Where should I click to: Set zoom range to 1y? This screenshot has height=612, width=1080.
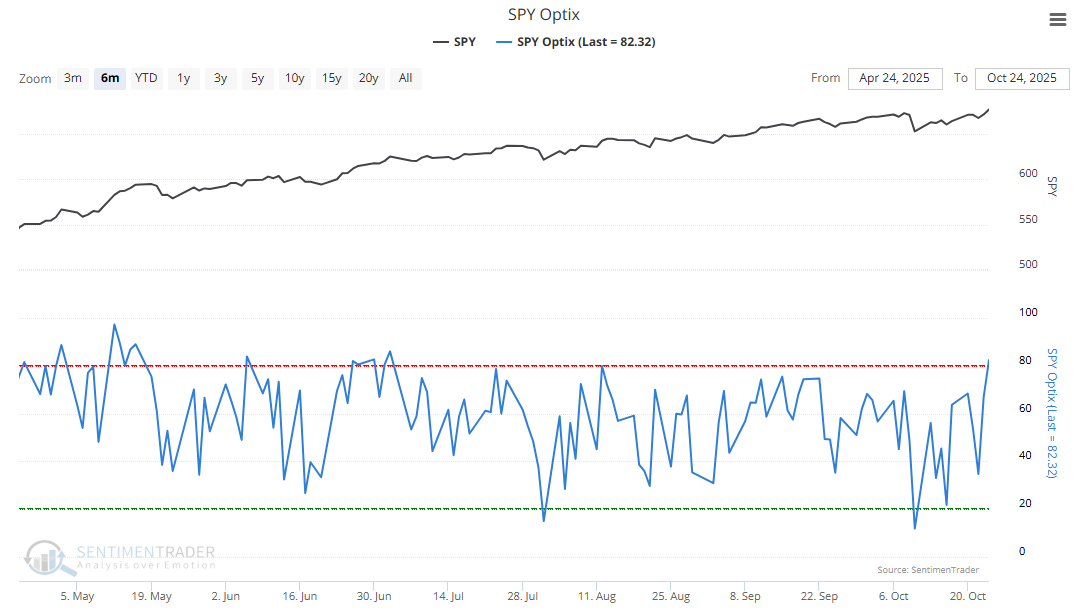(x=183, y=78)
